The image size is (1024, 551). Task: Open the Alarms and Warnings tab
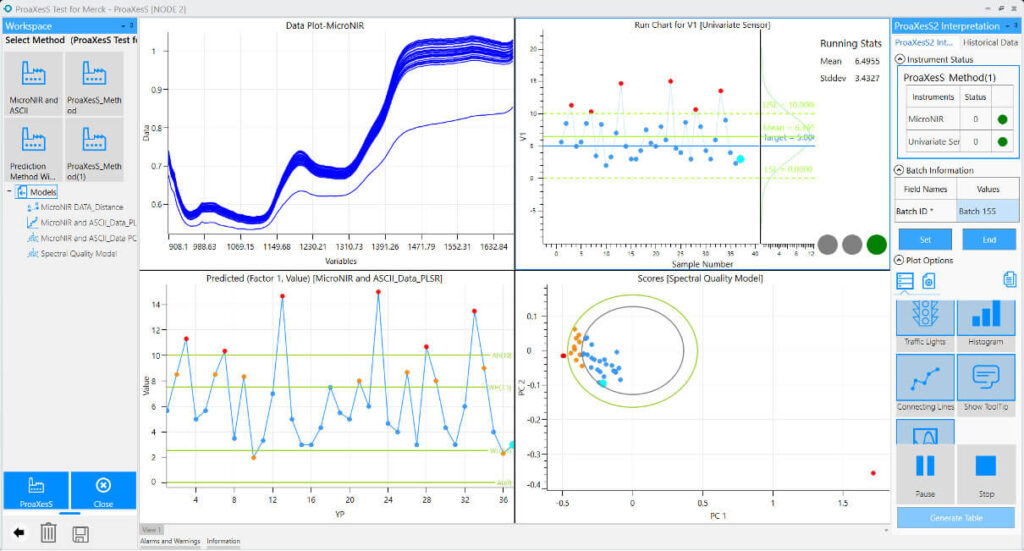[x=170, y=541]
